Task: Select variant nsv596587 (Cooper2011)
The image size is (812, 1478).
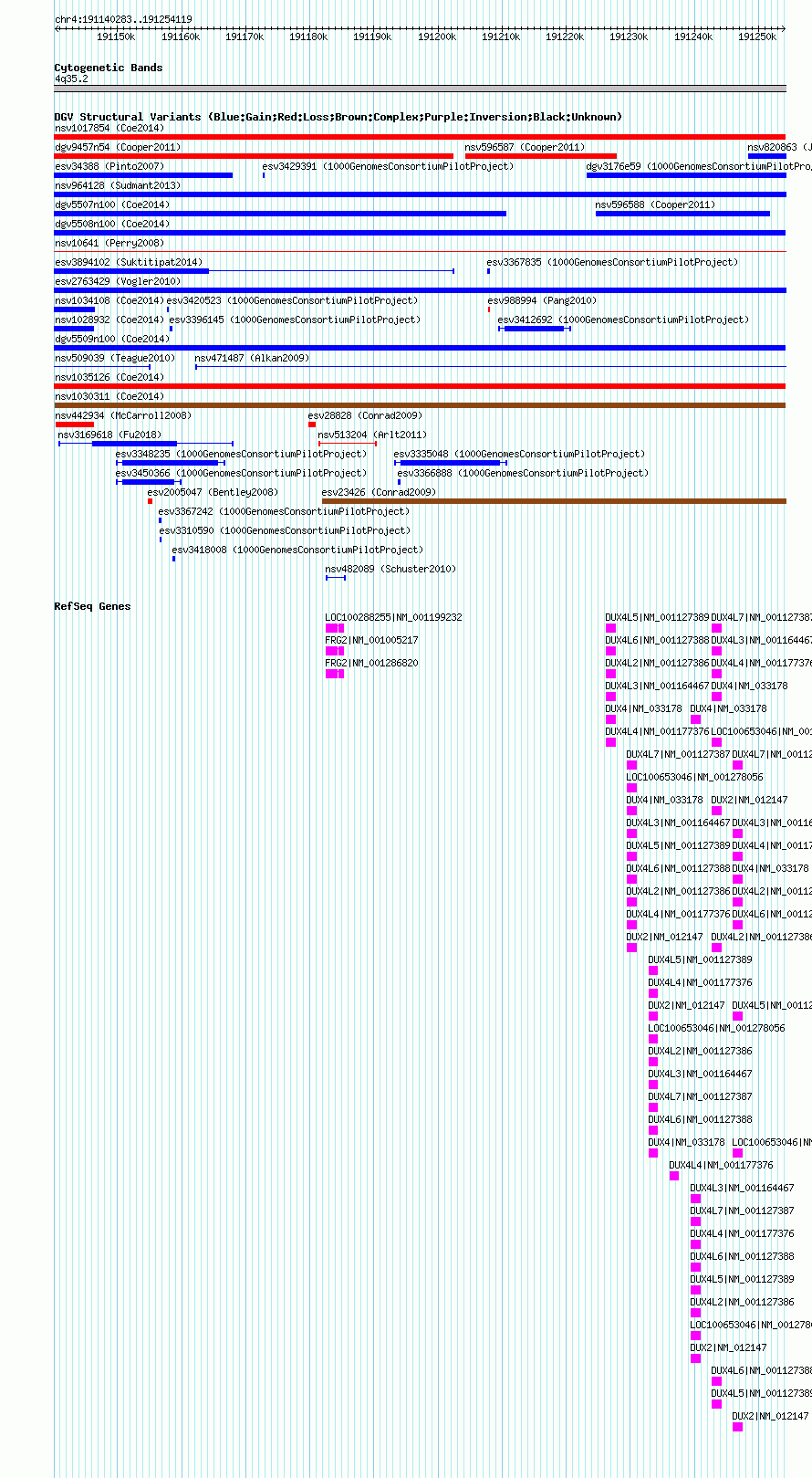Action: tap(525, 147)
